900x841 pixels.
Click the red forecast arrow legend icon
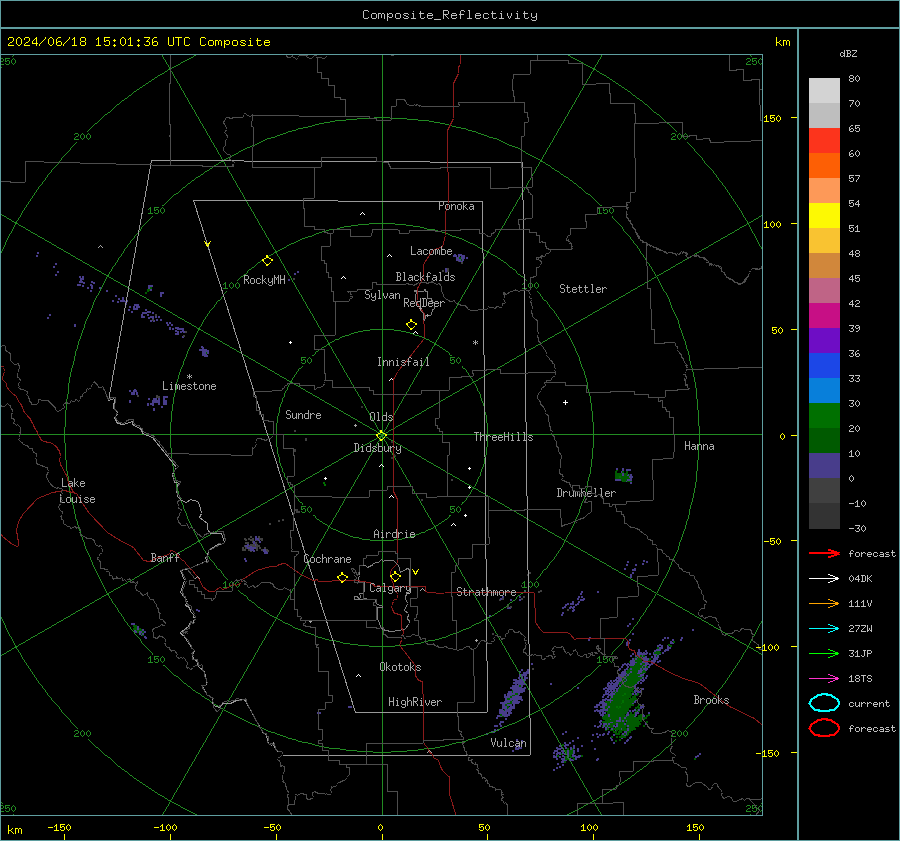[x=824, y=553]
